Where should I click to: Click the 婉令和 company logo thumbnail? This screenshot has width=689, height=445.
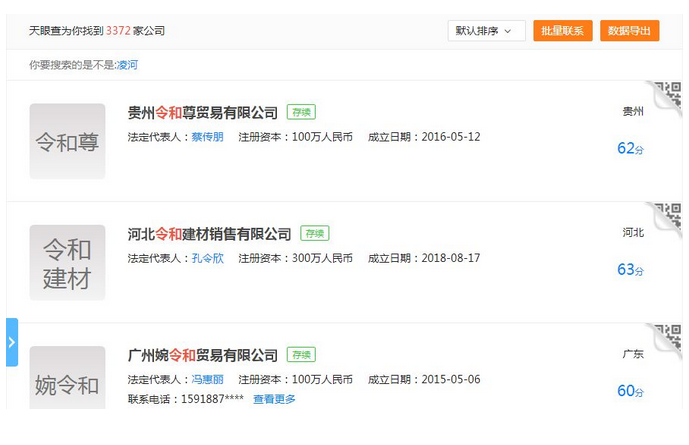point(67,380)
